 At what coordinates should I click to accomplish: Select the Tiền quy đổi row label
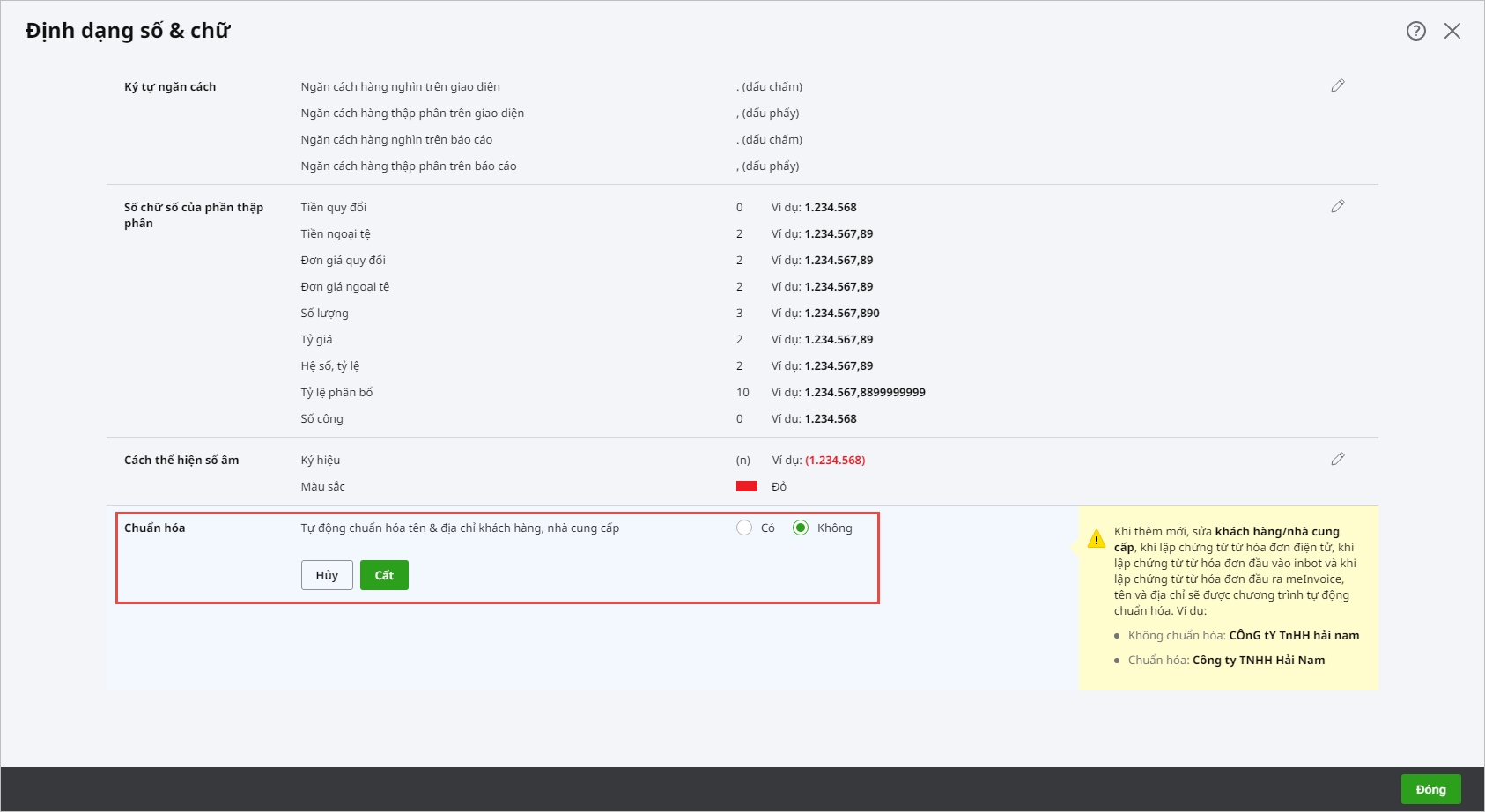pyautogui.click(x=334, y=207)
